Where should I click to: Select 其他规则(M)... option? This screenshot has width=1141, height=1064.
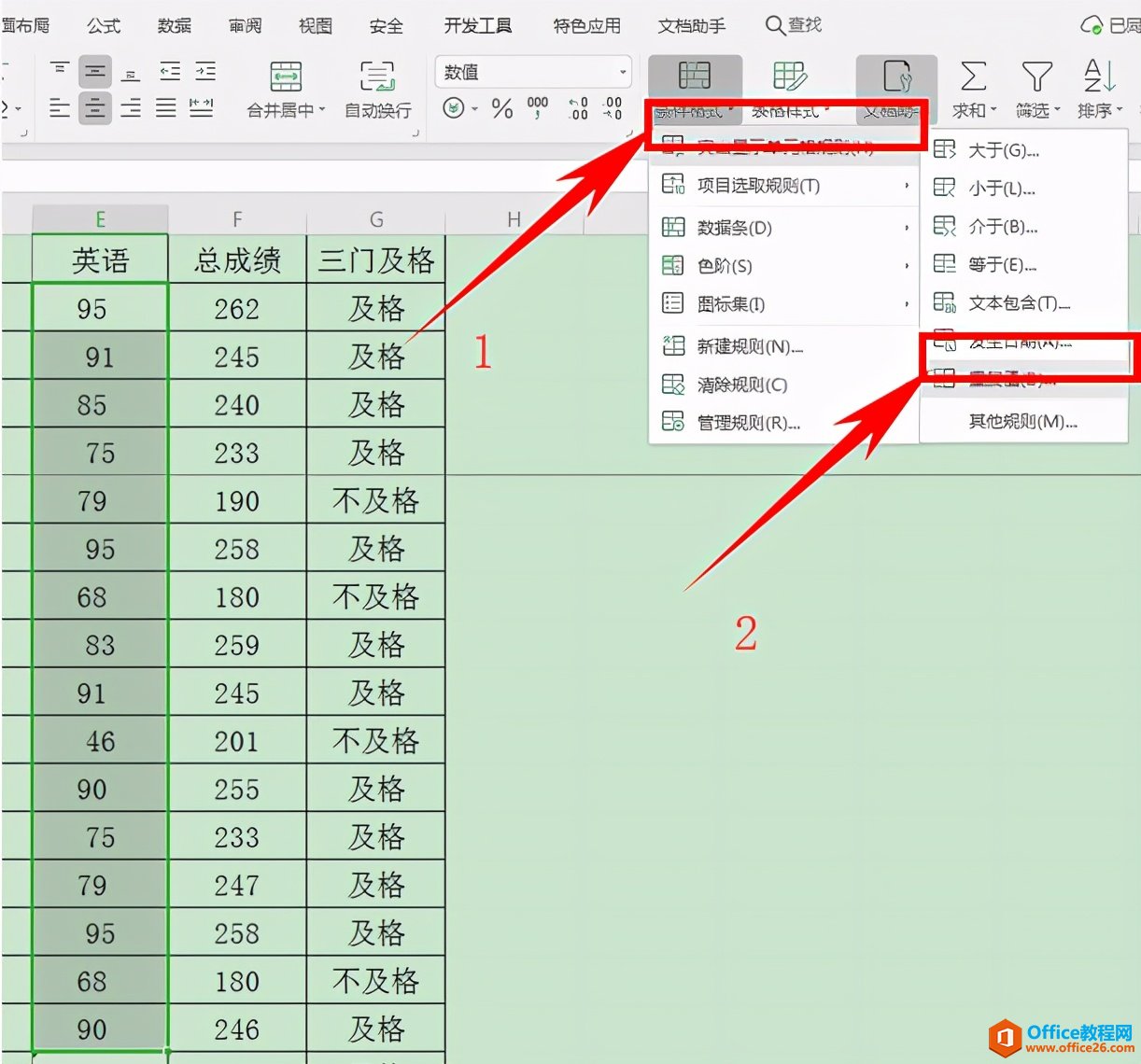[1024, 421]
